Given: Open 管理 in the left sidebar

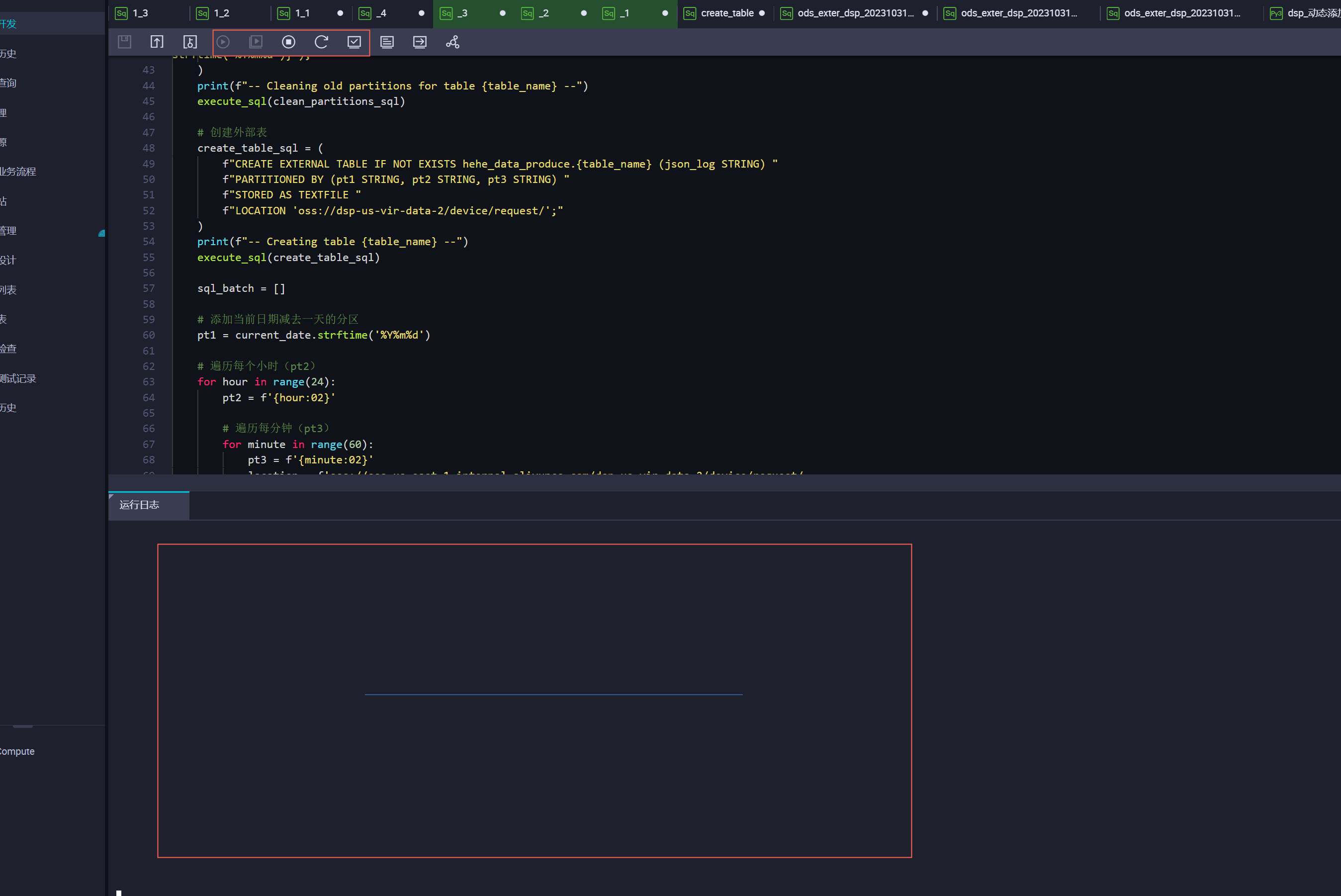Looking at the screenshot, I should pos(8,231).
